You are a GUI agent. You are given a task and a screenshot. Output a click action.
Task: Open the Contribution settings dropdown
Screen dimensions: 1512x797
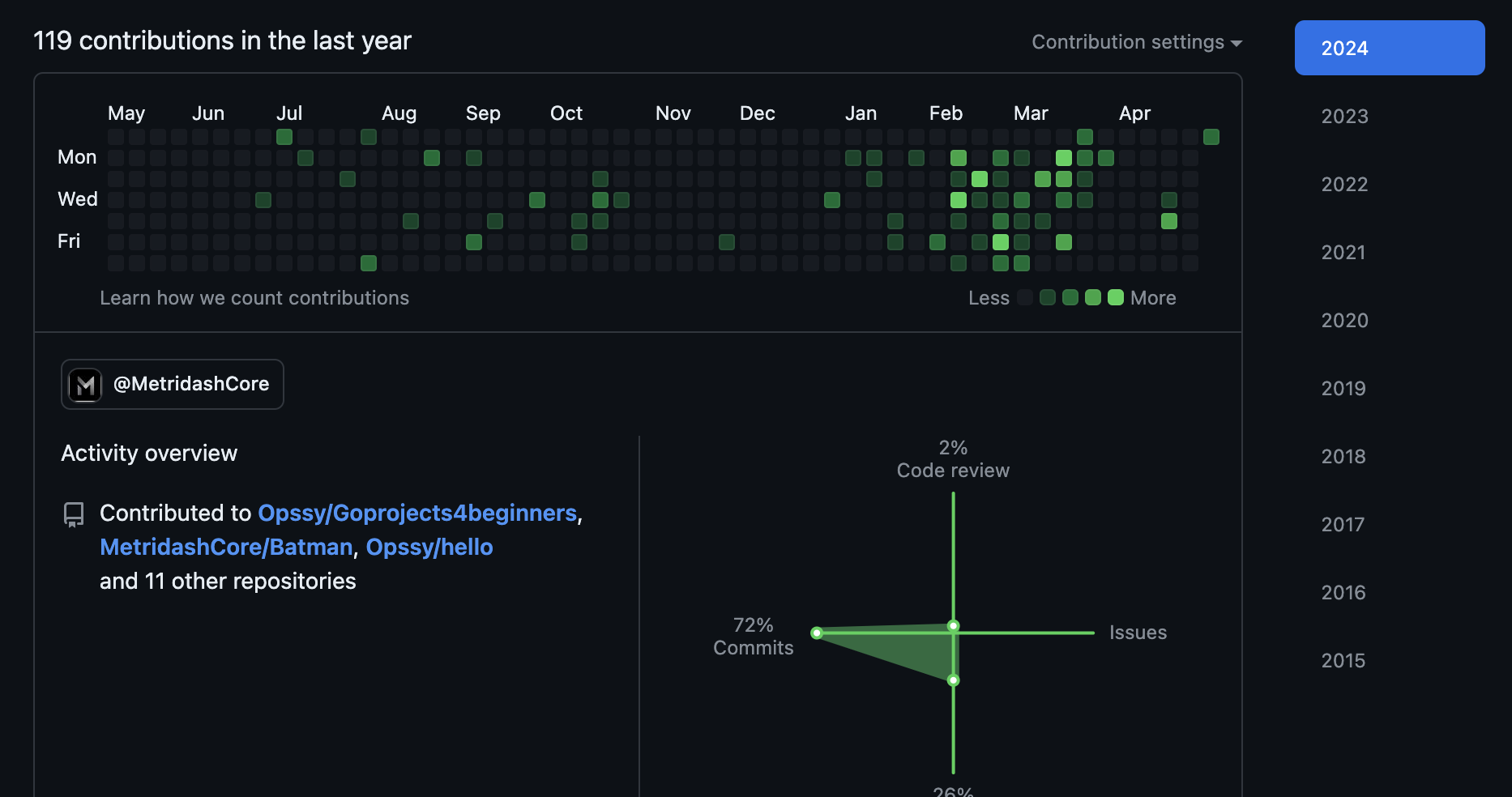point(1136,42)
